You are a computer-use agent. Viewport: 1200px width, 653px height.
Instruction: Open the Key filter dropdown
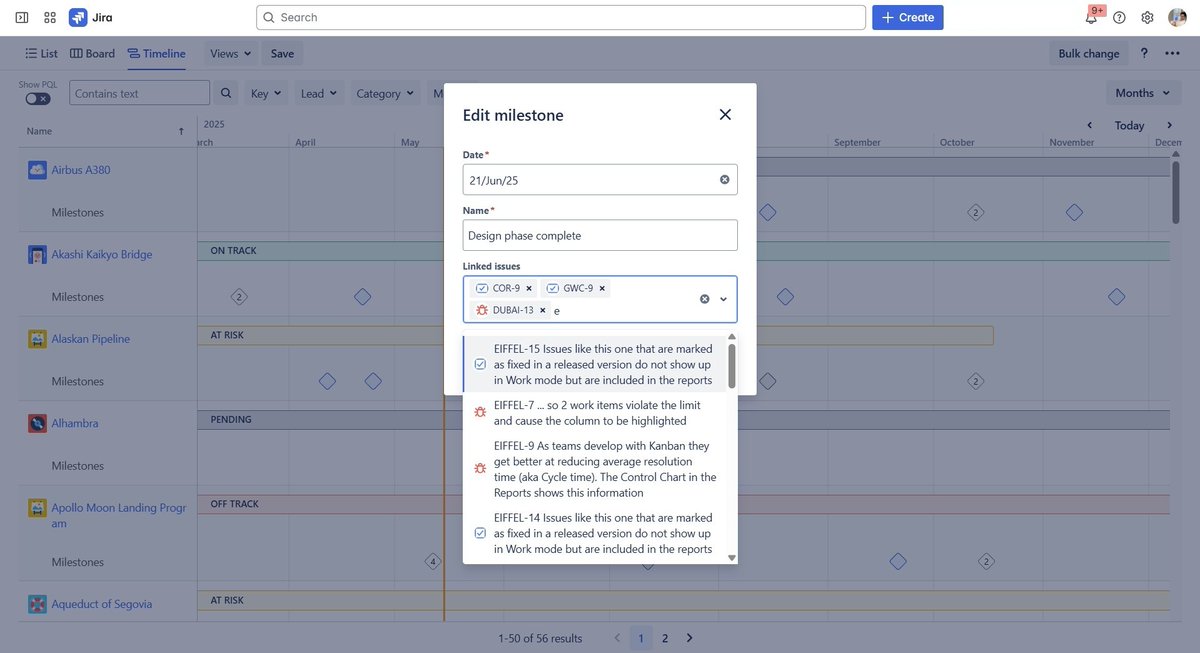click(x=266, y=93)
